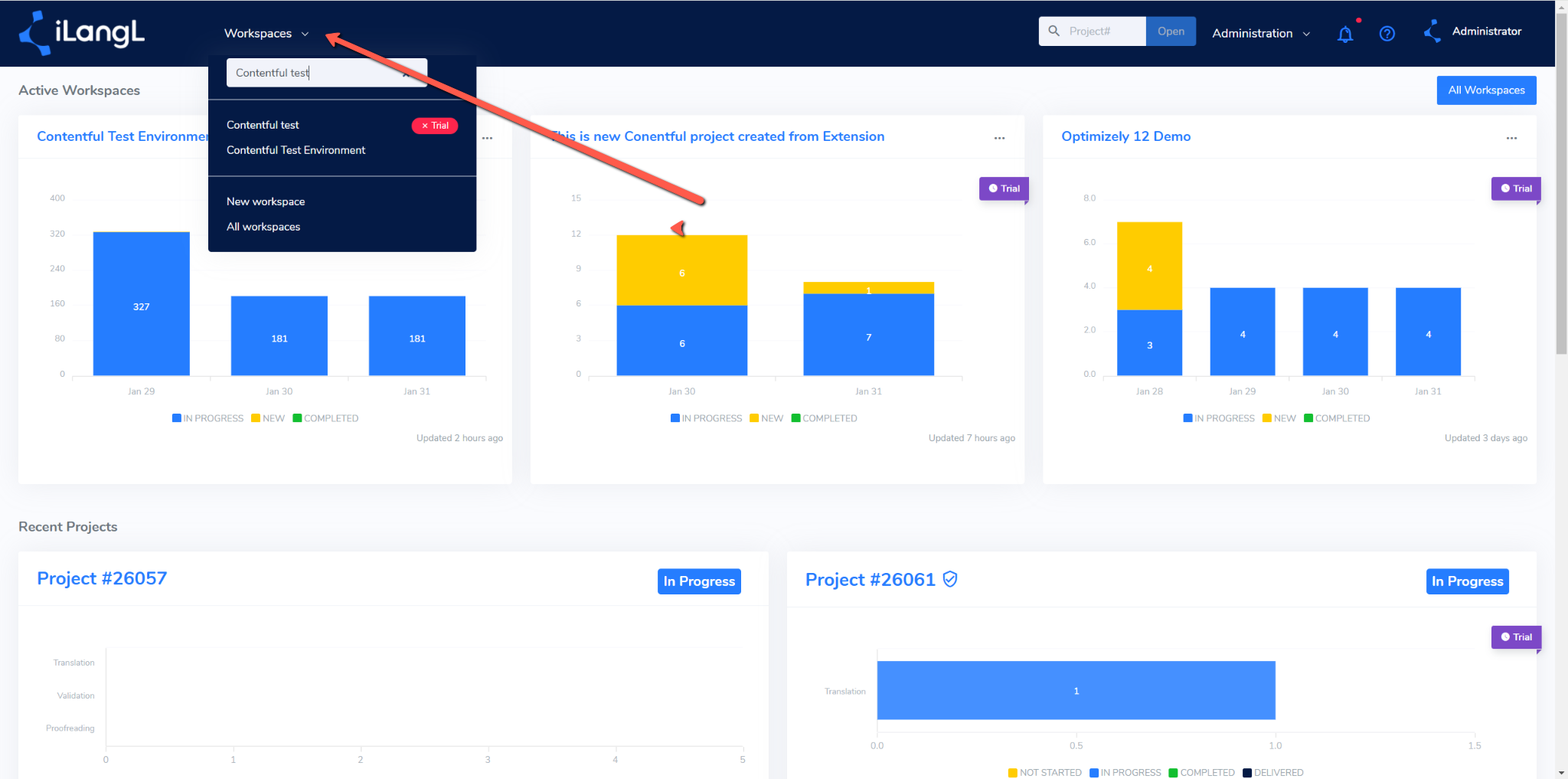Open Contentful Test Environment card title
The image size is (1568, 779).
click(122, 136)
